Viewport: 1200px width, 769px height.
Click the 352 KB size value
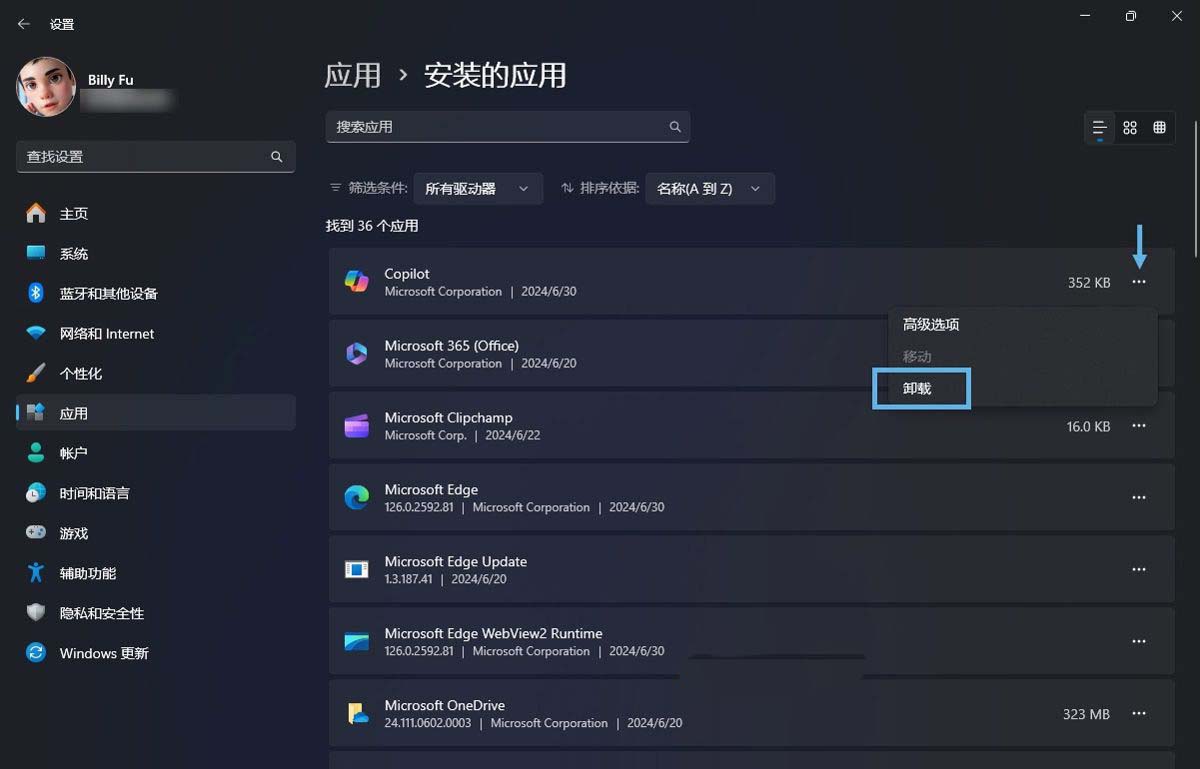[1089, 283]
